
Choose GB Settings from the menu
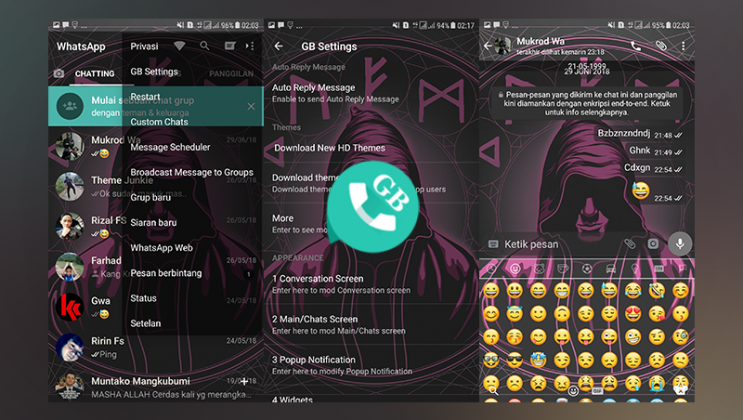[x=154, y=72]
